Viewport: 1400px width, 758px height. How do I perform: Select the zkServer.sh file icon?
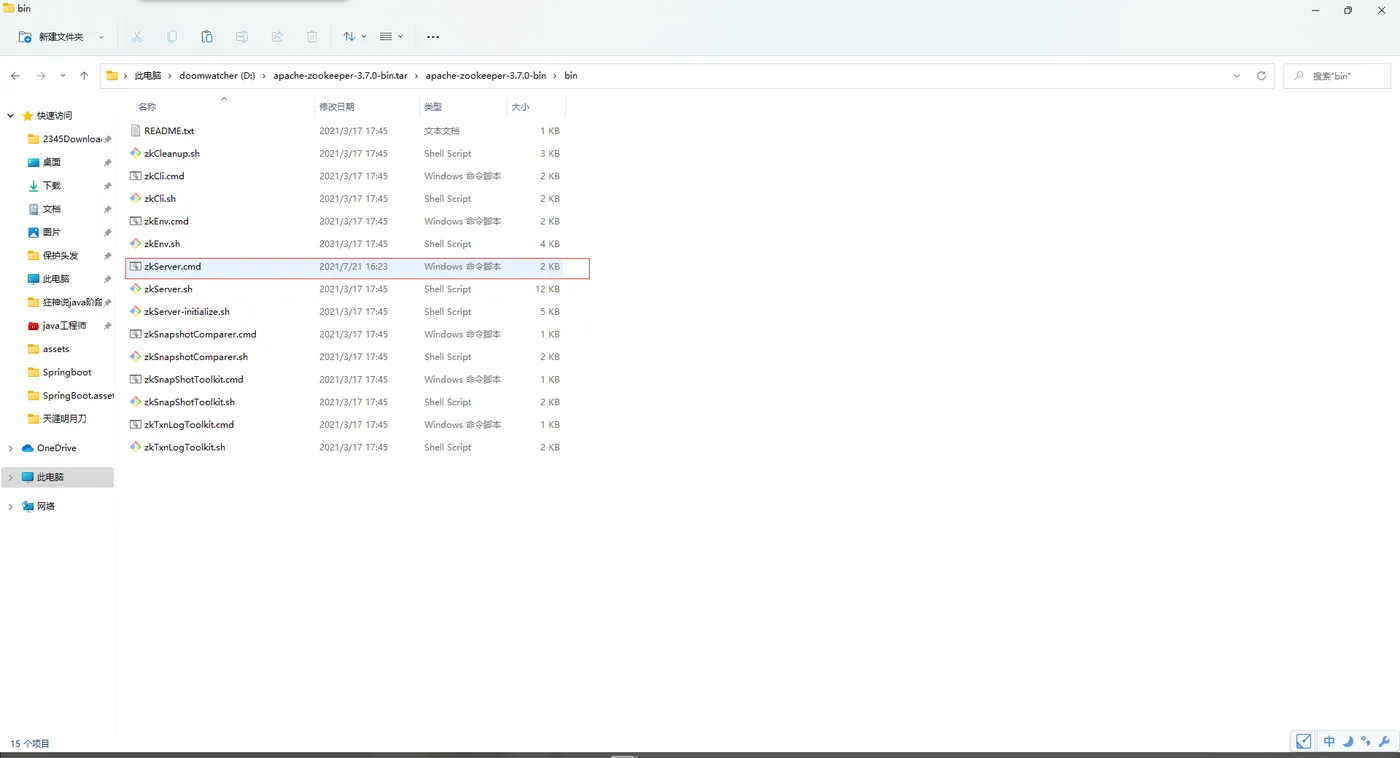[136, 289]
